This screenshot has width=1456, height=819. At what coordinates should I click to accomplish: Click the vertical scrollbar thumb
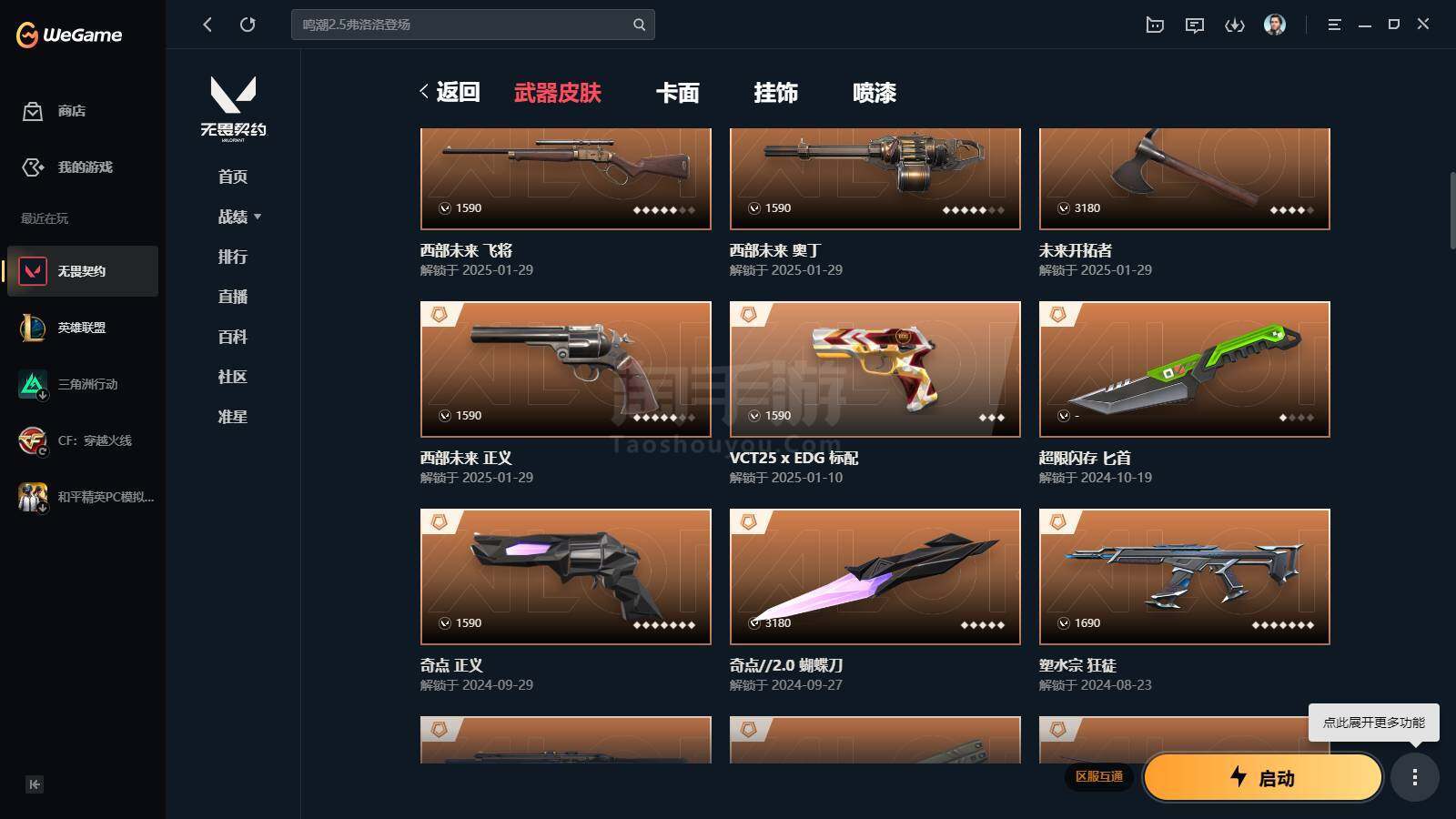point(1451,209)
